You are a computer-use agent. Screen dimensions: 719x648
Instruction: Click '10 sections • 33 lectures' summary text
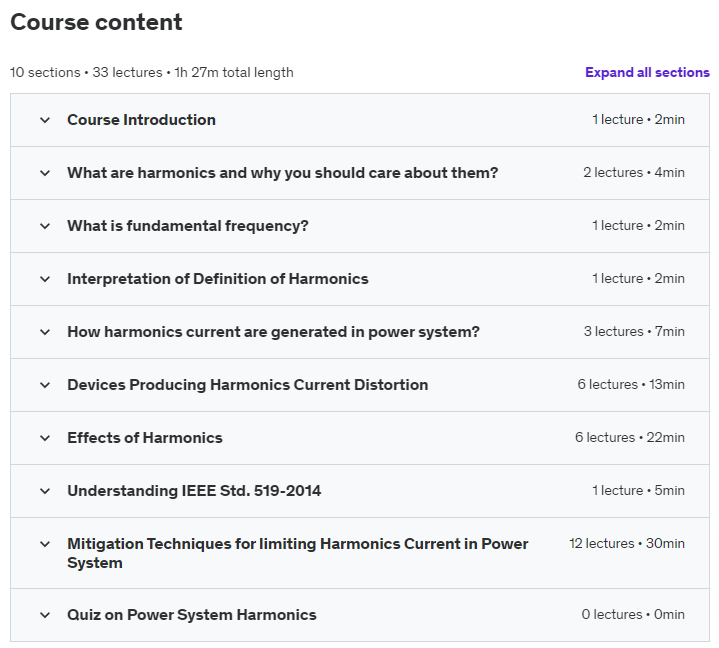tap(152, 72)
